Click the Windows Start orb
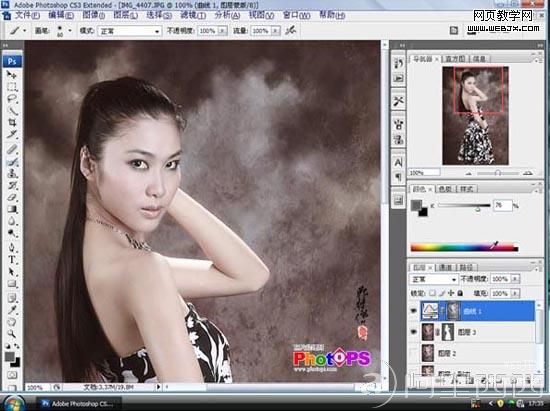The width and height of the screenshot is (550, 411). pos(13,404)
